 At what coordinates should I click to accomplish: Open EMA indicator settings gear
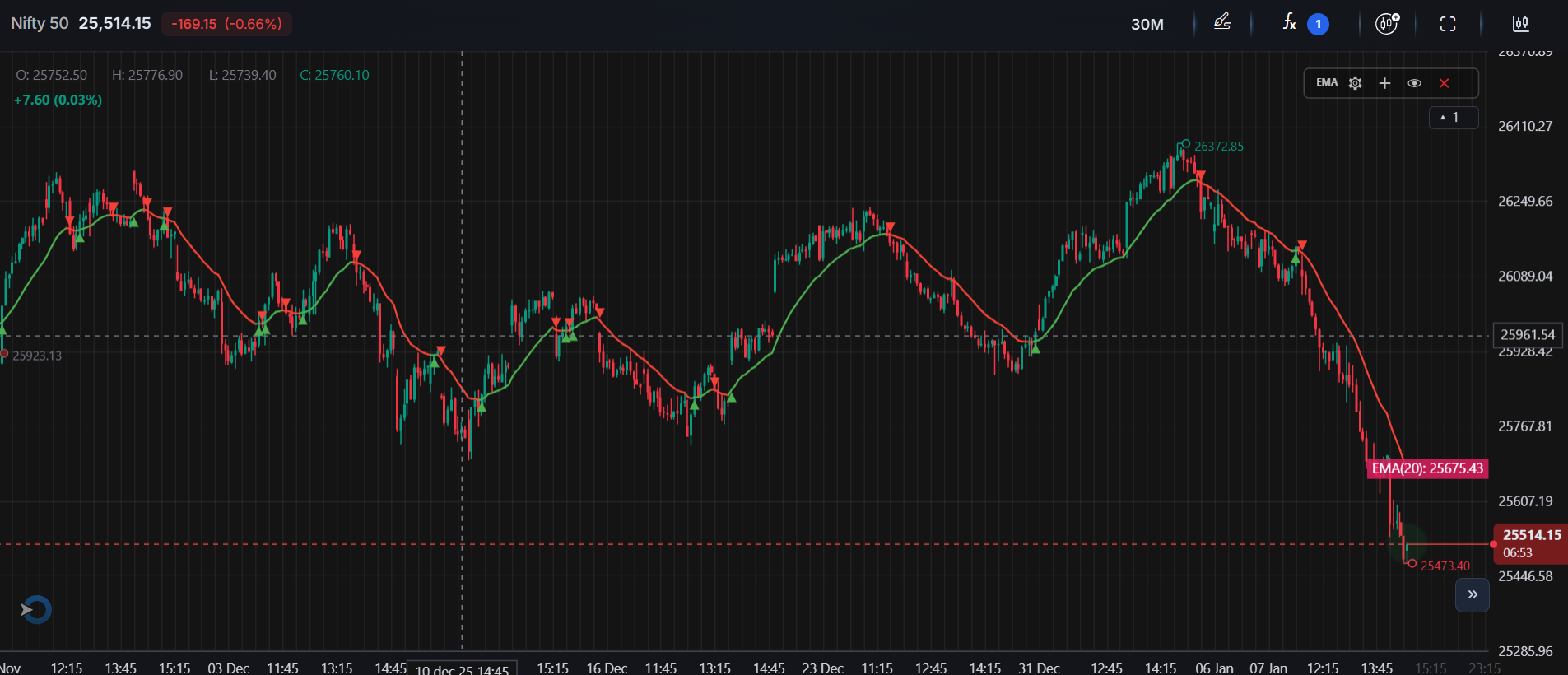[1355, 83]
